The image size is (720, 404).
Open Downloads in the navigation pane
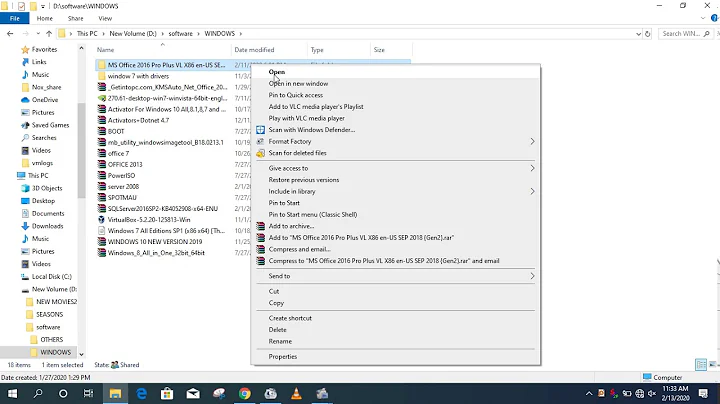47,226
